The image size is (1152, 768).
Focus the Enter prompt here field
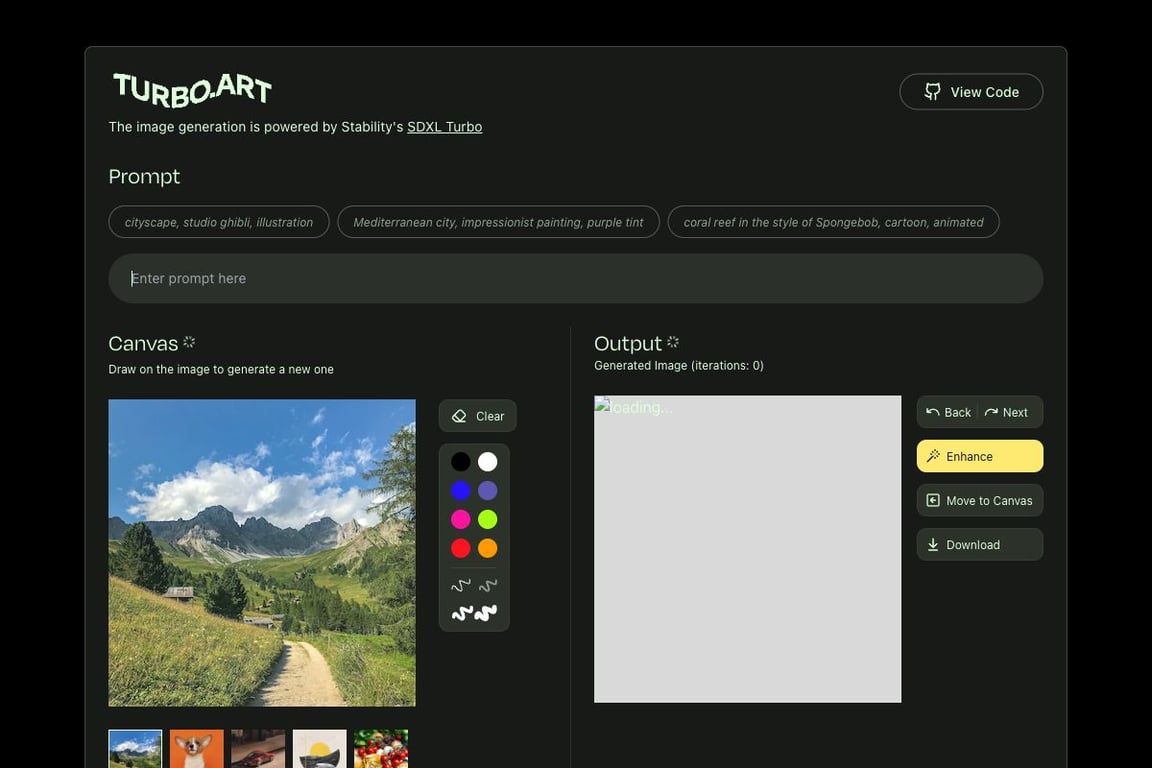coord(575,279)
